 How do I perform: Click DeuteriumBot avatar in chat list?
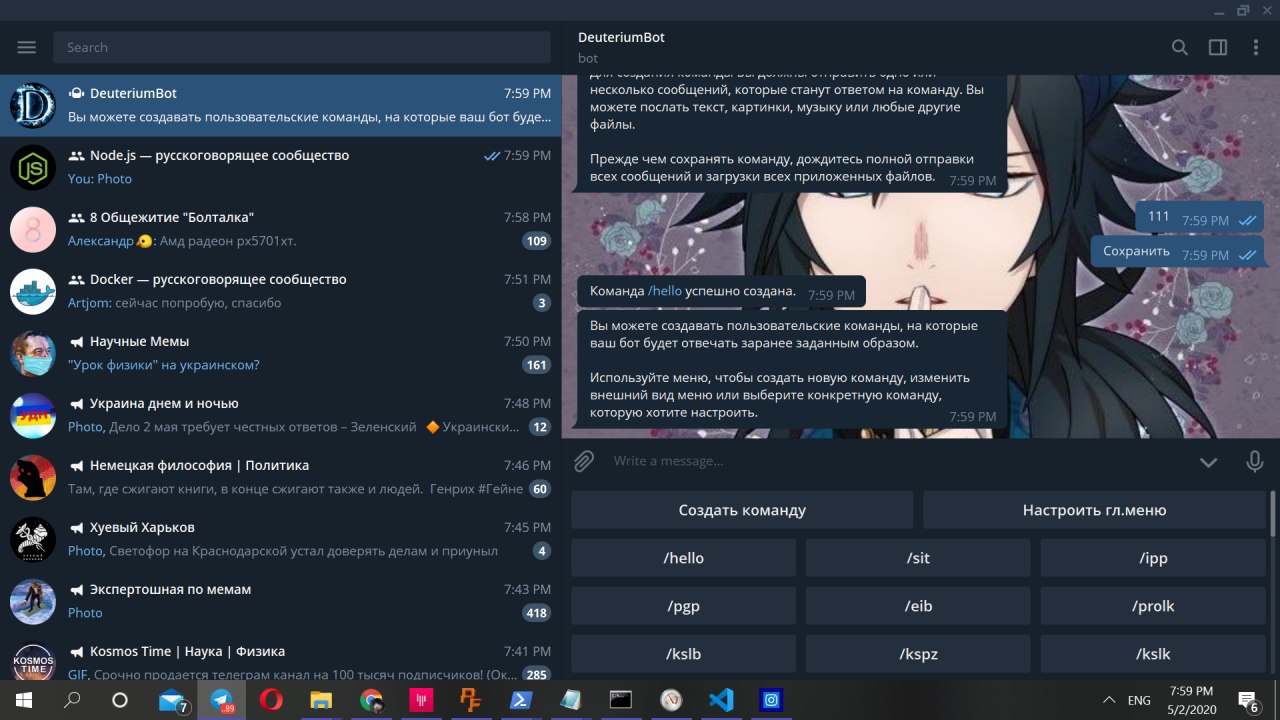pyautogui.click(x=33, y=106)
